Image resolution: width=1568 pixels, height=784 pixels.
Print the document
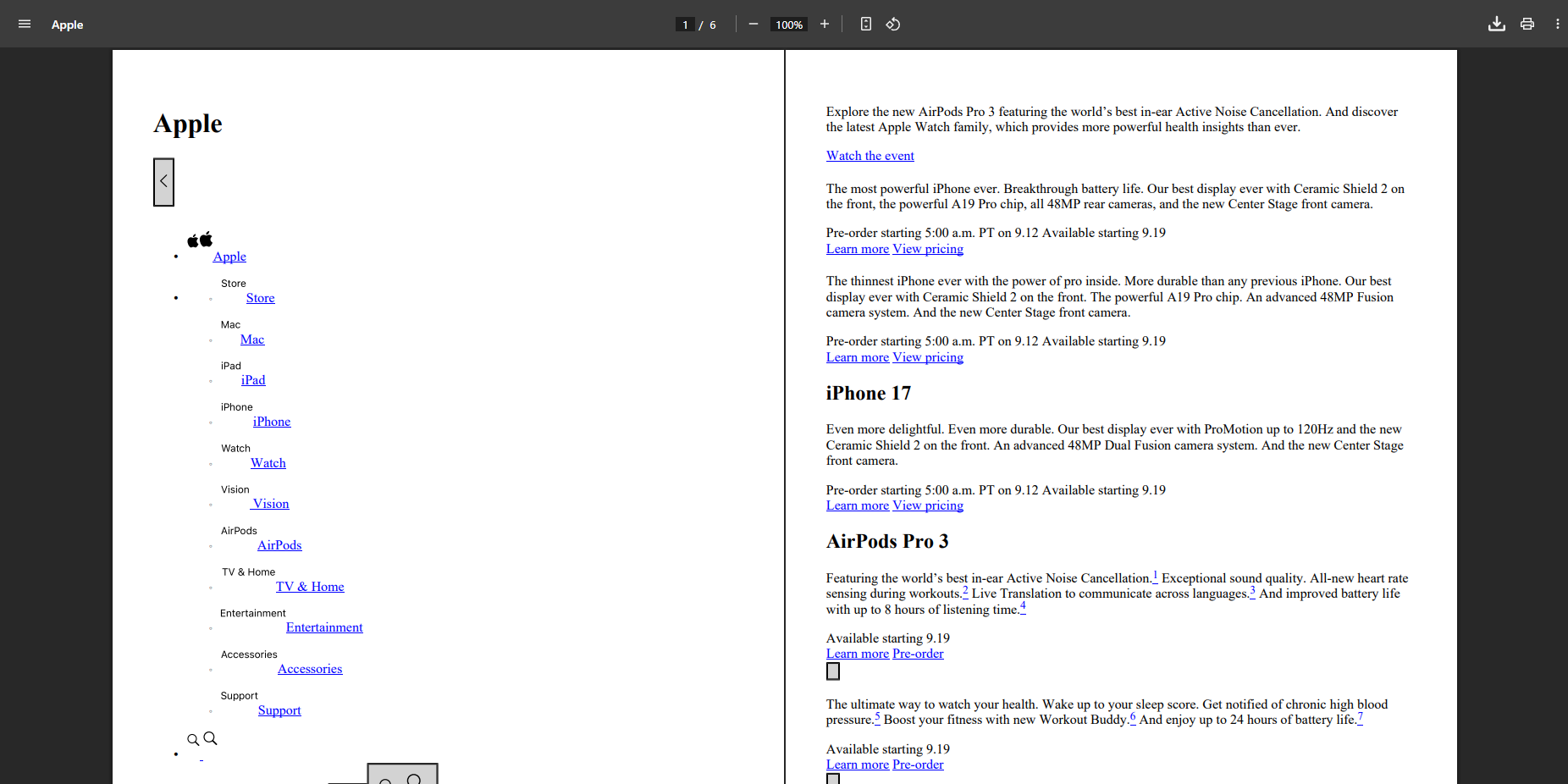1527,25
